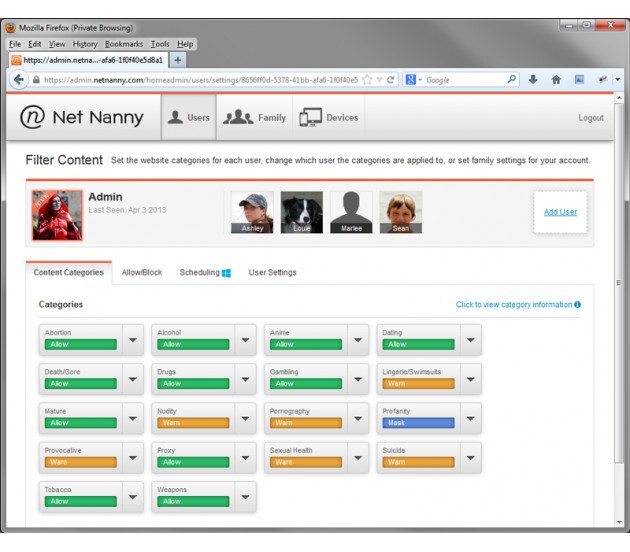This screenshot has width=630, height=552.
Task: Open a new tab with the plus button
Action: pos(178,60)
